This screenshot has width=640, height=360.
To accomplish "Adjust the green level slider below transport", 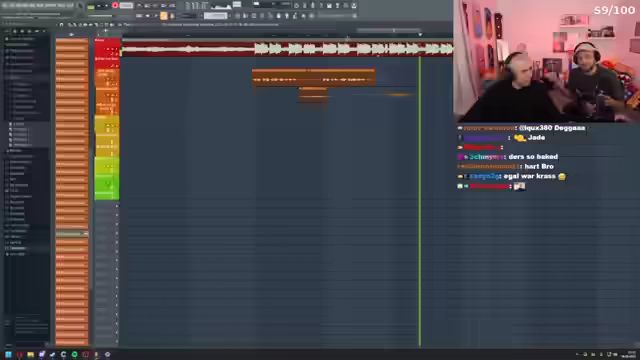I will (100, 16).
